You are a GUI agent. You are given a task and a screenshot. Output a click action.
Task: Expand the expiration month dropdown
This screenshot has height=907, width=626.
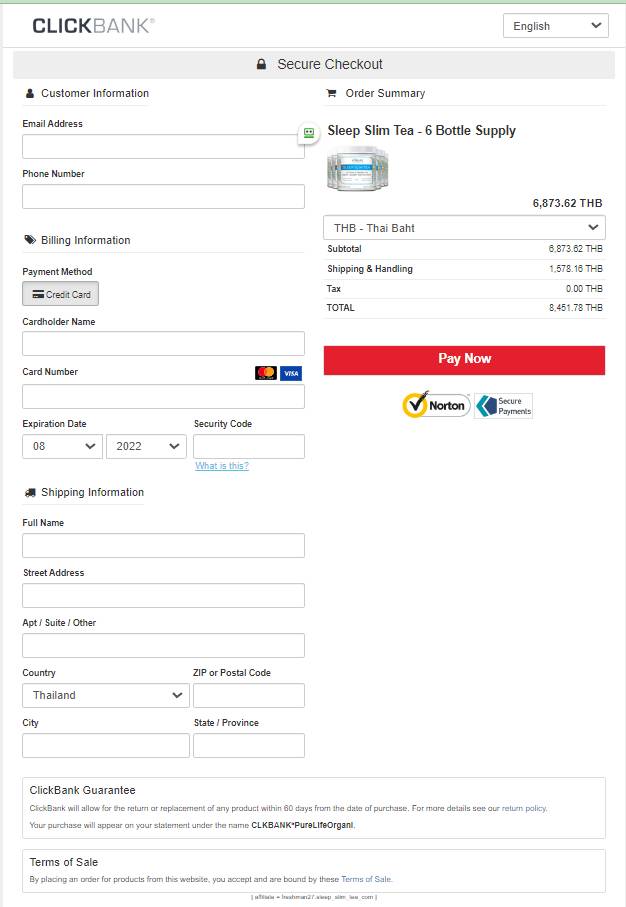[62, 446]
